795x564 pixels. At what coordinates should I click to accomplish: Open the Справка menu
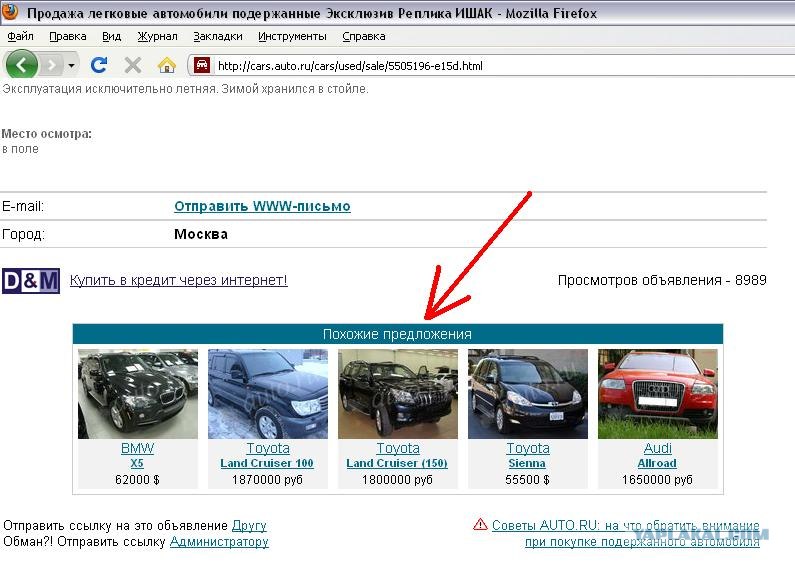pos(364,37)
